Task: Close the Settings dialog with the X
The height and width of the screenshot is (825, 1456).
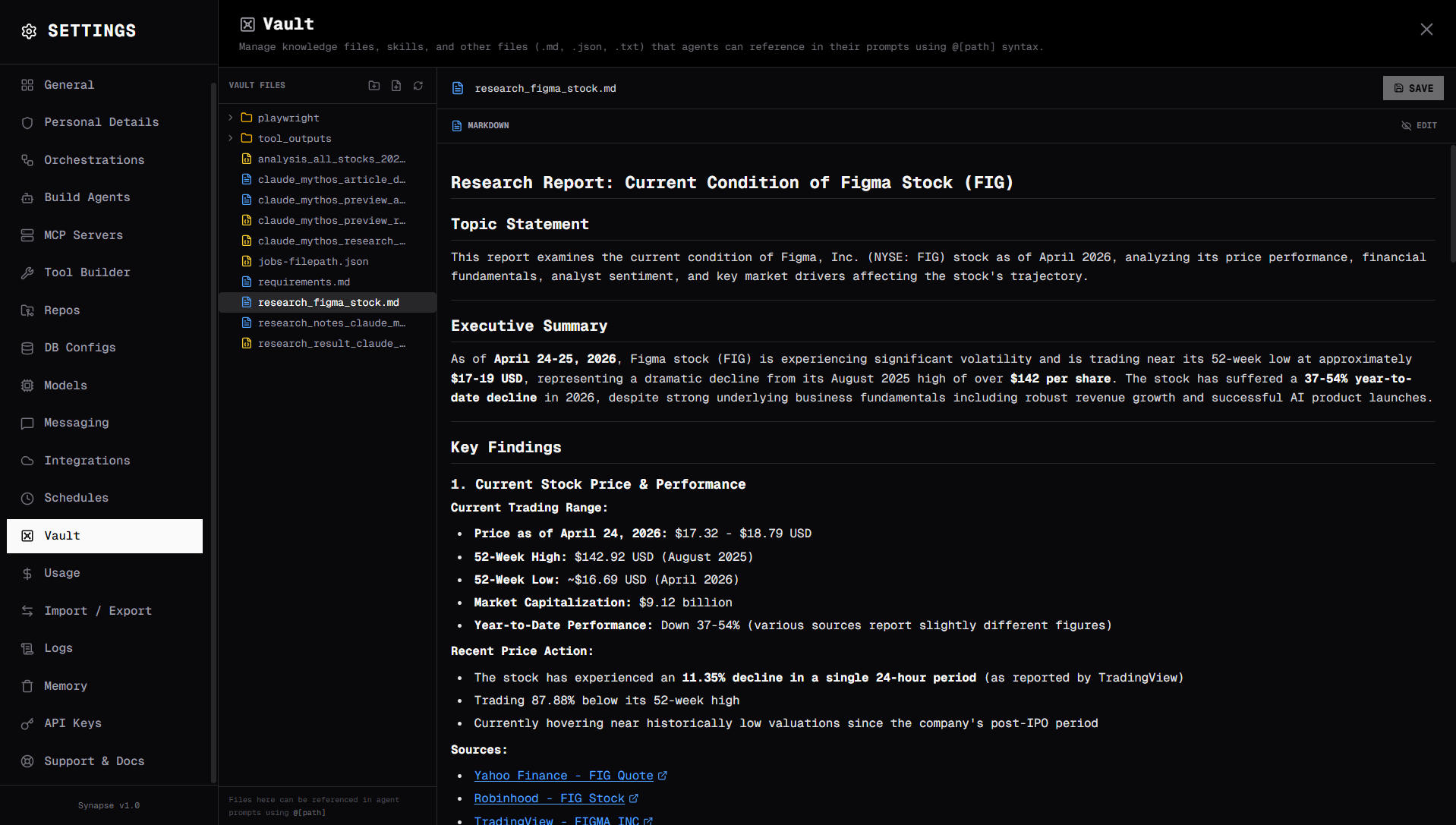Action: [x=1426, y=29]
